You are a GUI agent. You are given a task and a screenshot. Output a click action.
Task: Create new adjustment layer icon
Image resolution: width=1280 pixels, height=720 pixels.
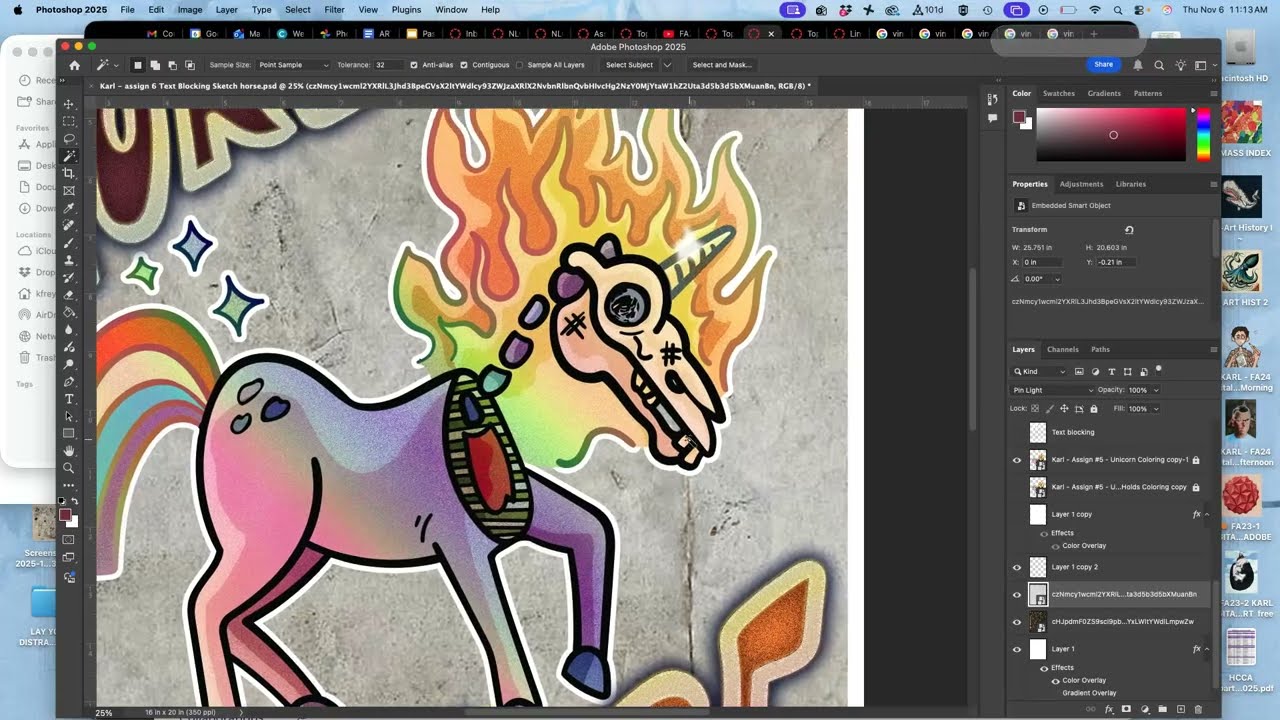[x=1144, y=709]
